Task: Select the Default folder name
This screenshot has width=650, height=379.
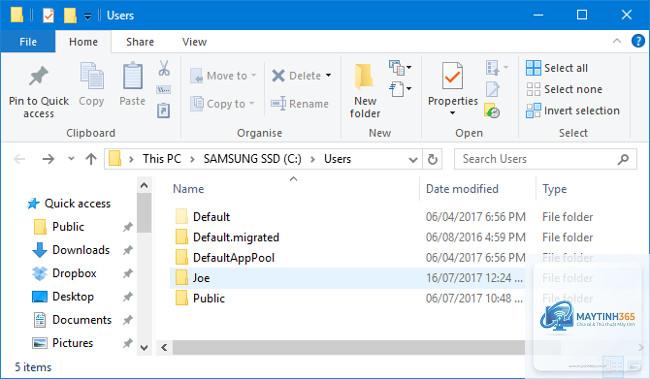Action: point(211,217)
